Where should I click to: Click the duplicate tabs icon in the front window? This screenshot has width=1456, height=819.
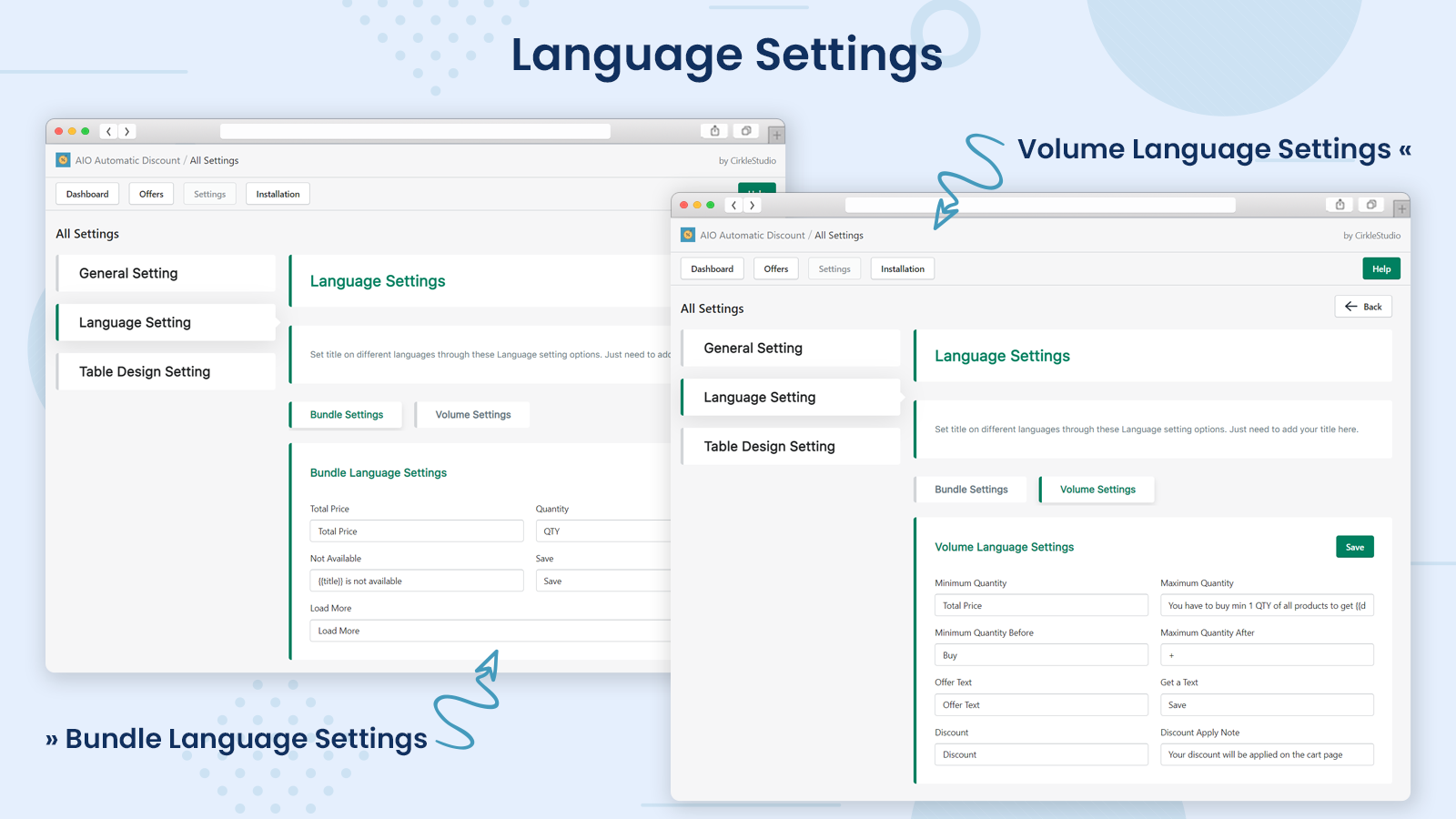tap(1370, 205)
